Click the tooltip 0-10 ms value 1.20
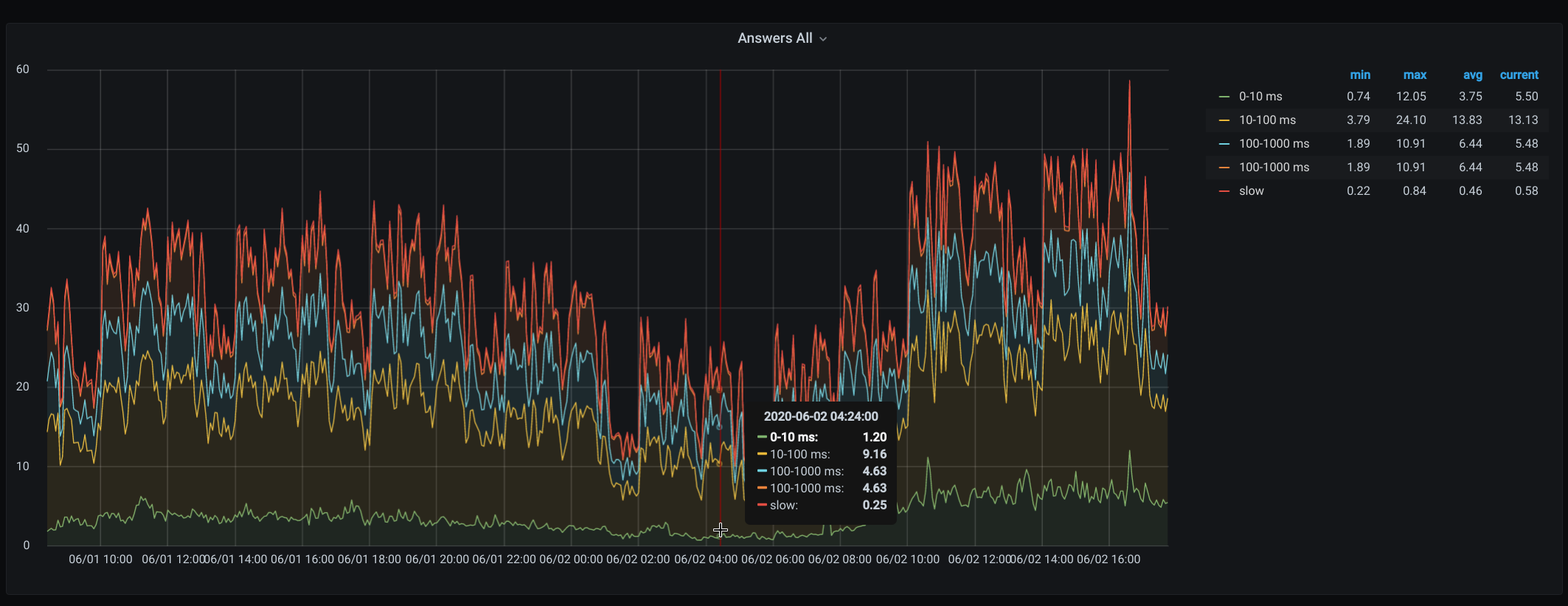This screenshot has height=606, width=1568. [875, 438]
